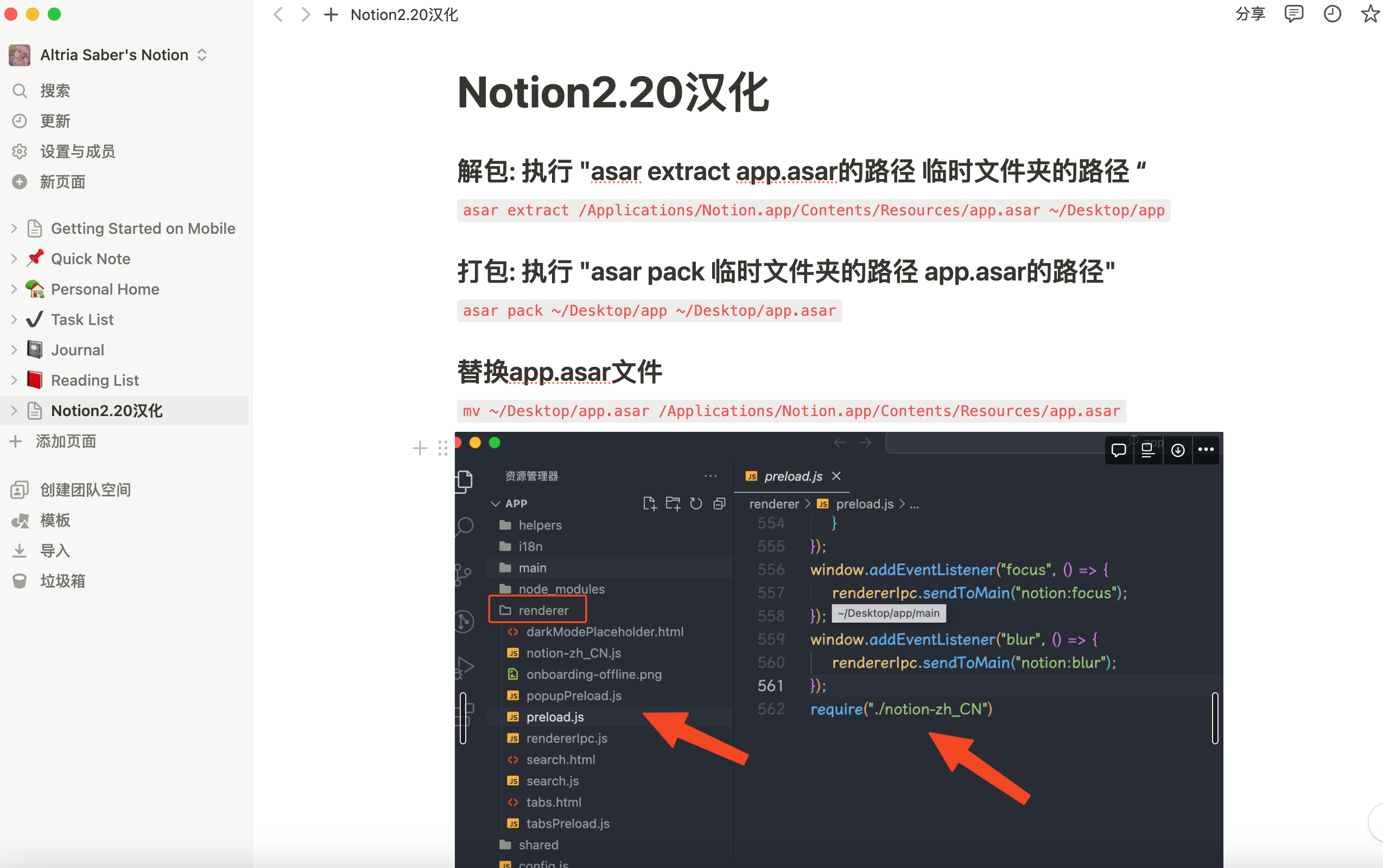Browse Notion 模板 templates
This screenshot has width=1383, height=868.
click(55, 520)
